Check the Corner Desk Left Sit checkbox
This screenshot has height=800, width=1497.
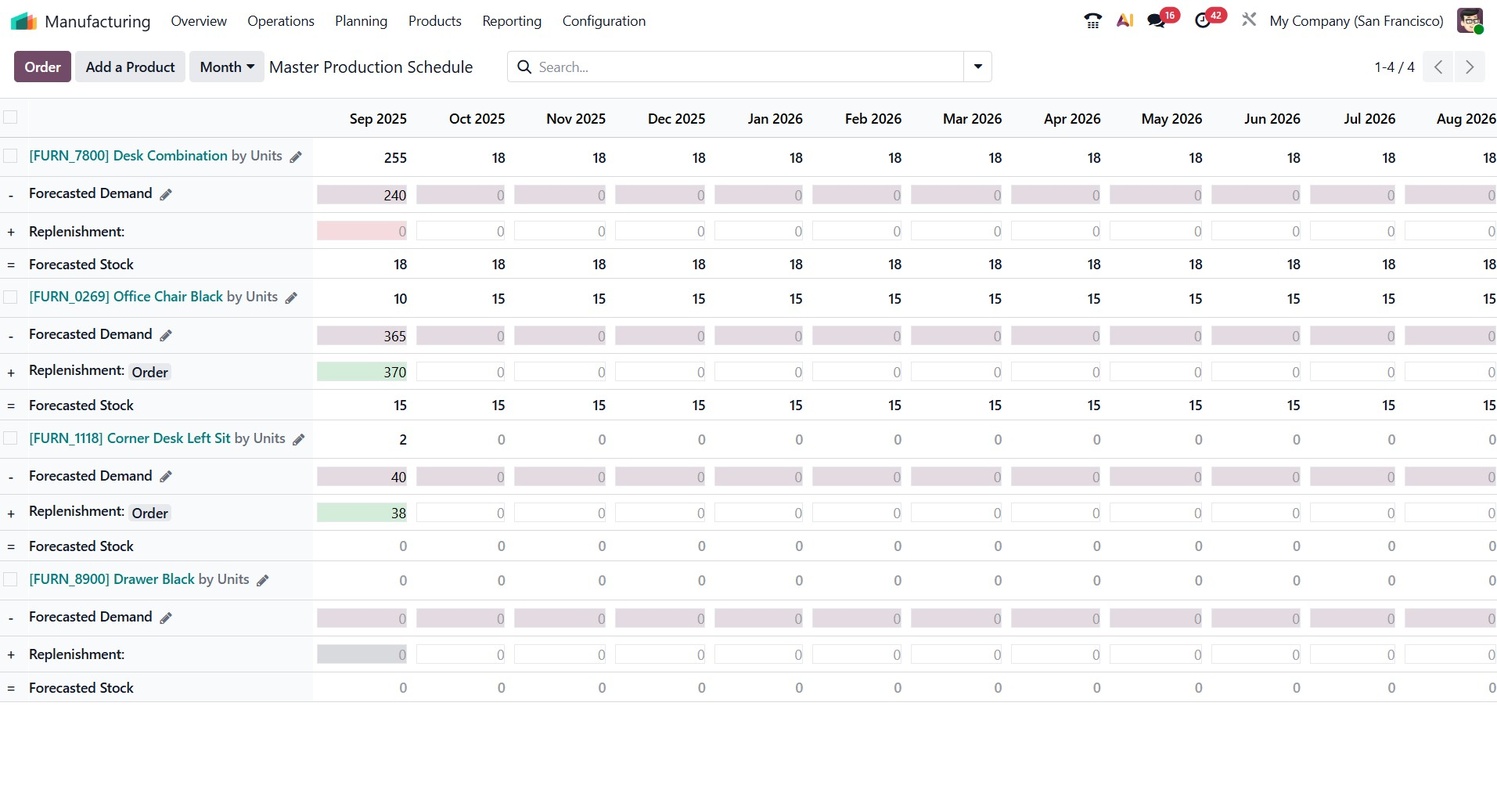(10, 438)
